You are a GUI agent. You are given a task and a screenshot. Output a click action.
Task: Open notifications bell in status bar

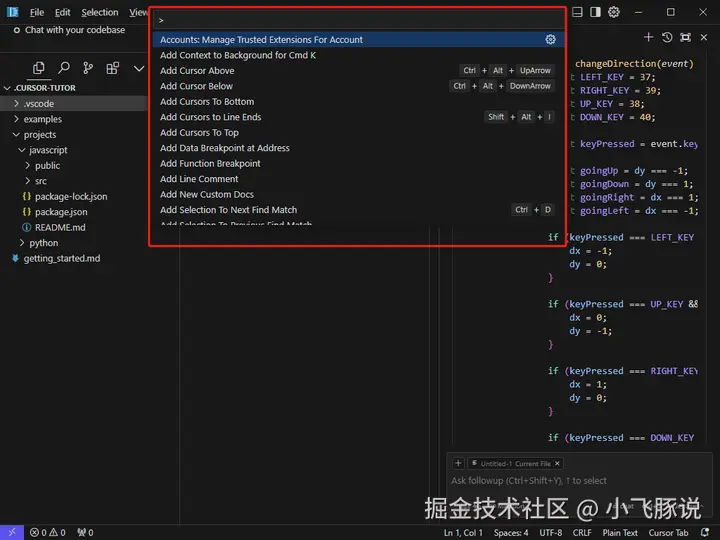click(705, 533)
